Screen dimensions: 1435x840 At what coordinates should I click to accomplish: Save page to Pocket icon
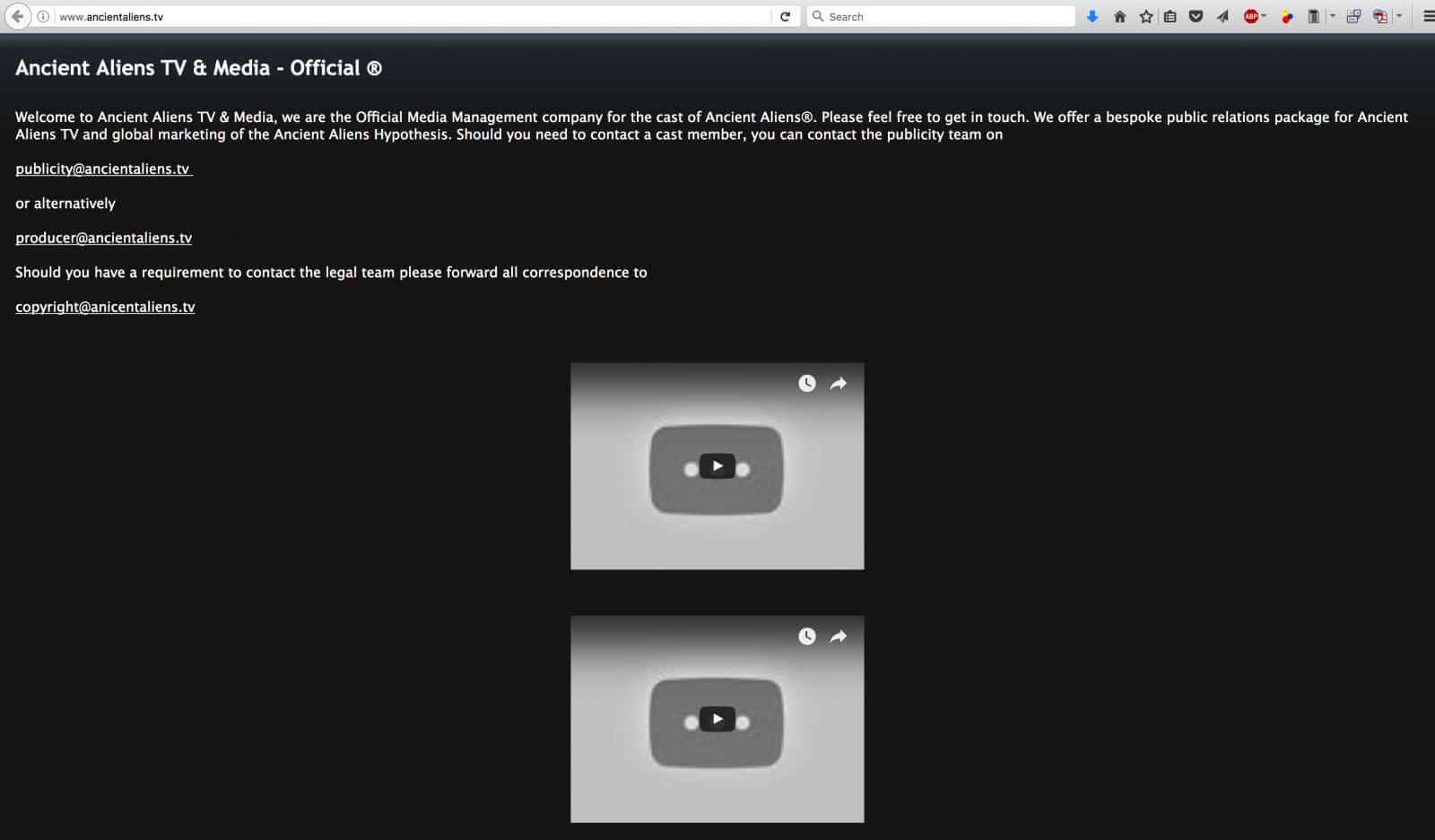click(1196, 16)
